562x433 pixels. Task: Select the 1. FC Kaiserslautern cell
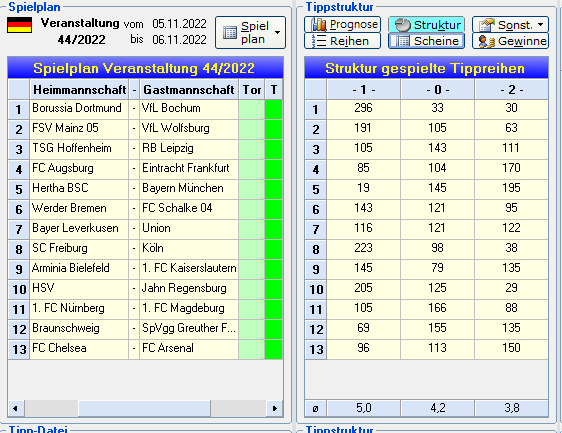tap(189, 269)
